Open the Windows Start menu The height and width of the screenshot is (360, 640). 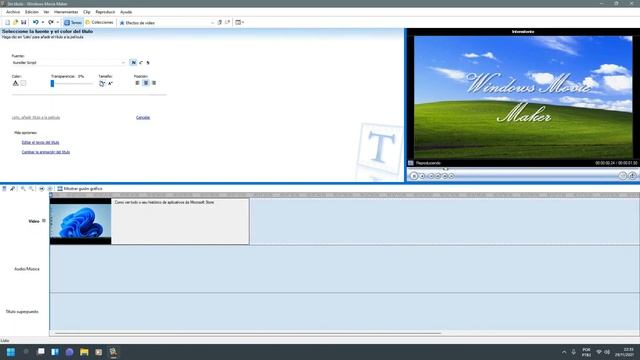(x=11, y=352)
